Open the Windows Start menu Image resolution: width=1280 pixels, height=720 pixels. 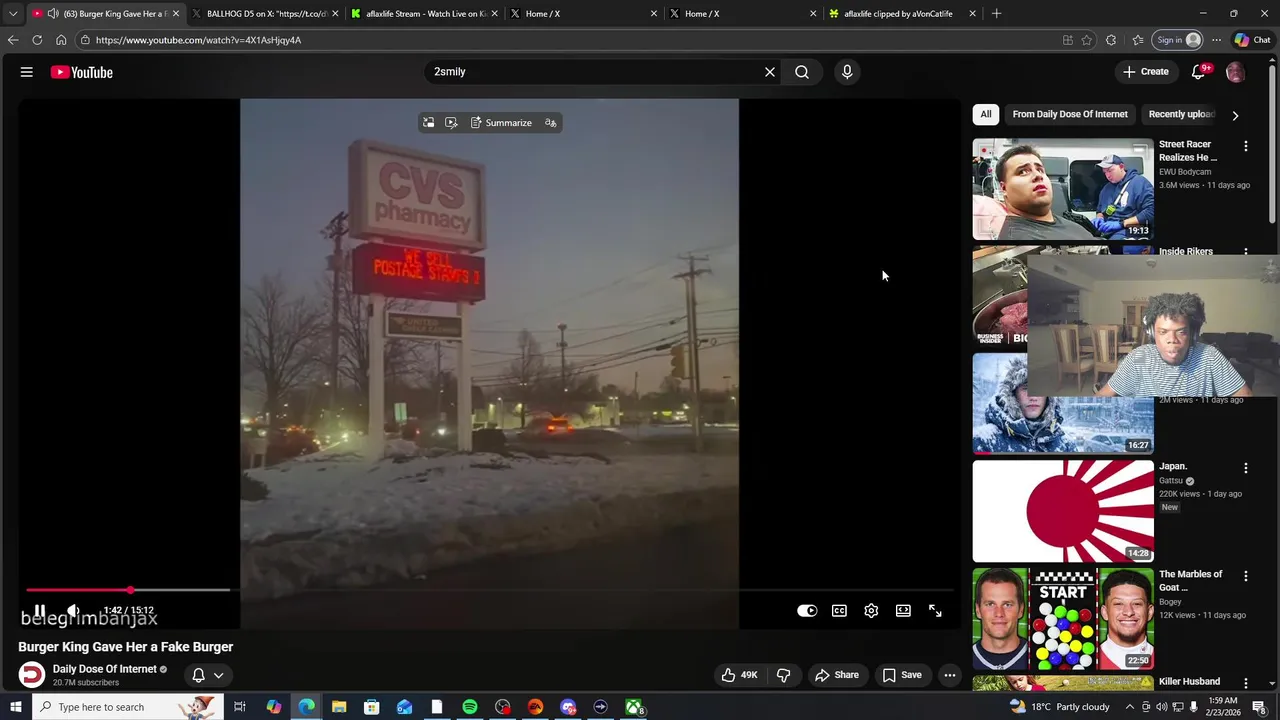(x=15, y=707)
